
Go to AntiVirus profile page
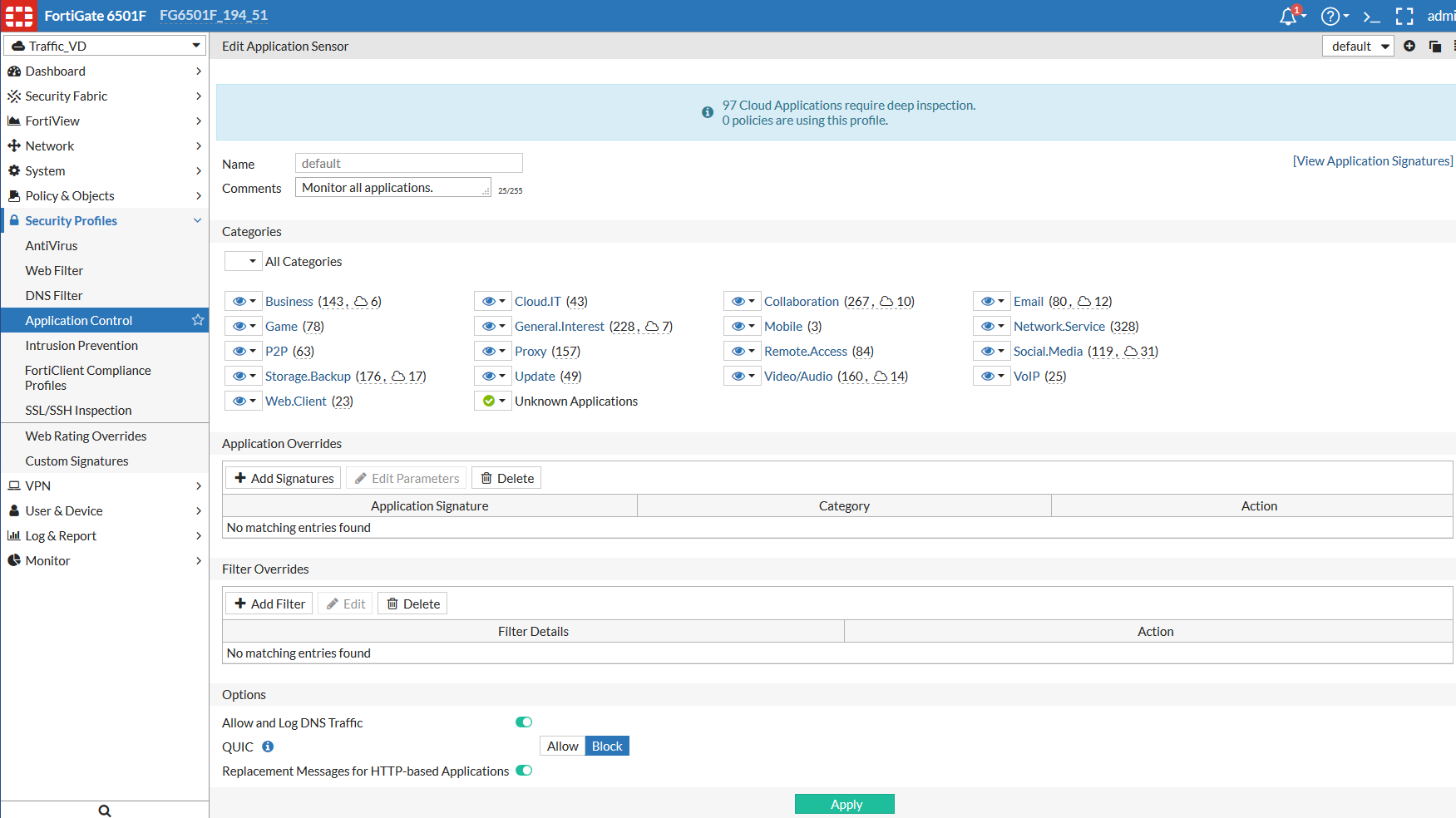(105, 246)
